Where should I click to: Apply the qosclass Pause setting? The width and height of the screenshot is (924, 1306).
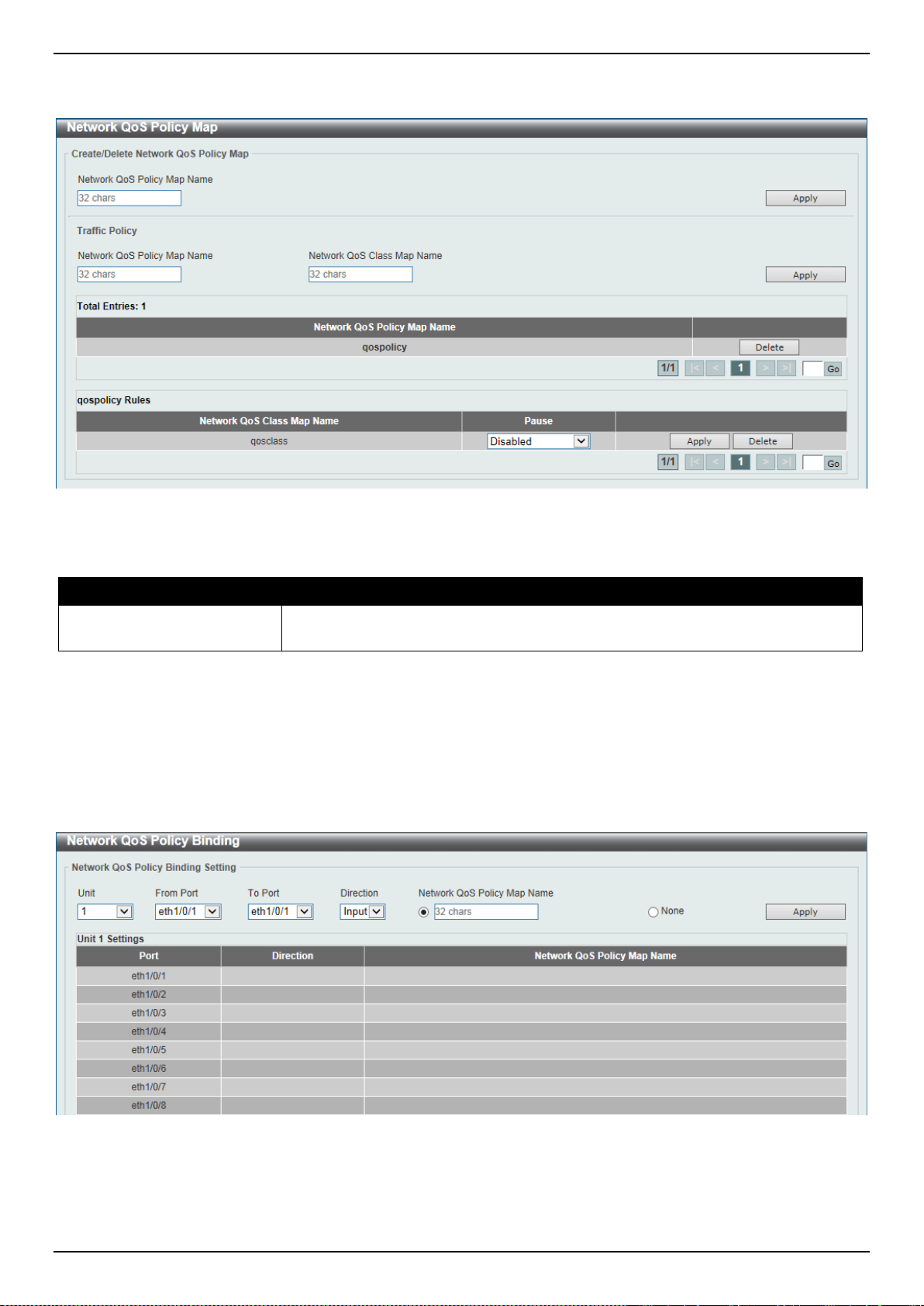pyautogui.click(x=699, y=441)
